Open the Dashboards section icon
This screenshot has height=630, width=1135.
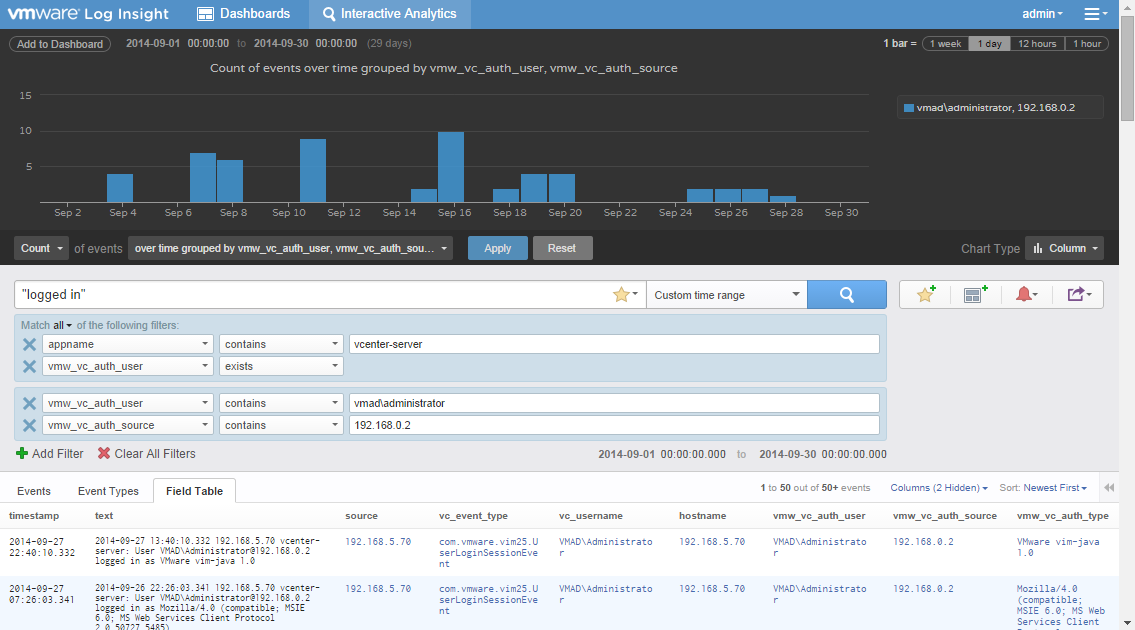pyautogui.click(x=206, y=14)
